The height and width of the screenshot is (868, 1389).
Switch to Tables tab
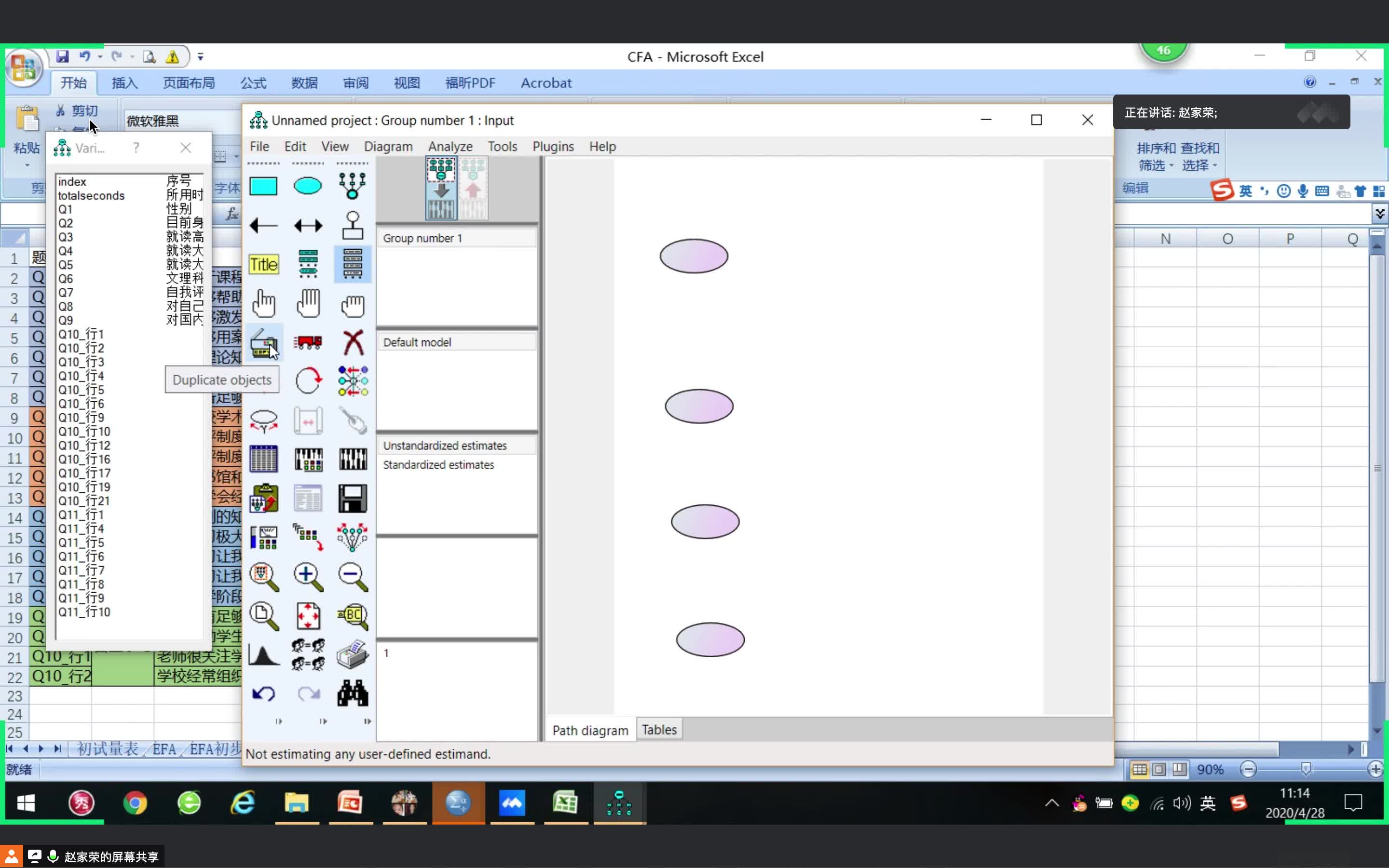click(659, 729)
